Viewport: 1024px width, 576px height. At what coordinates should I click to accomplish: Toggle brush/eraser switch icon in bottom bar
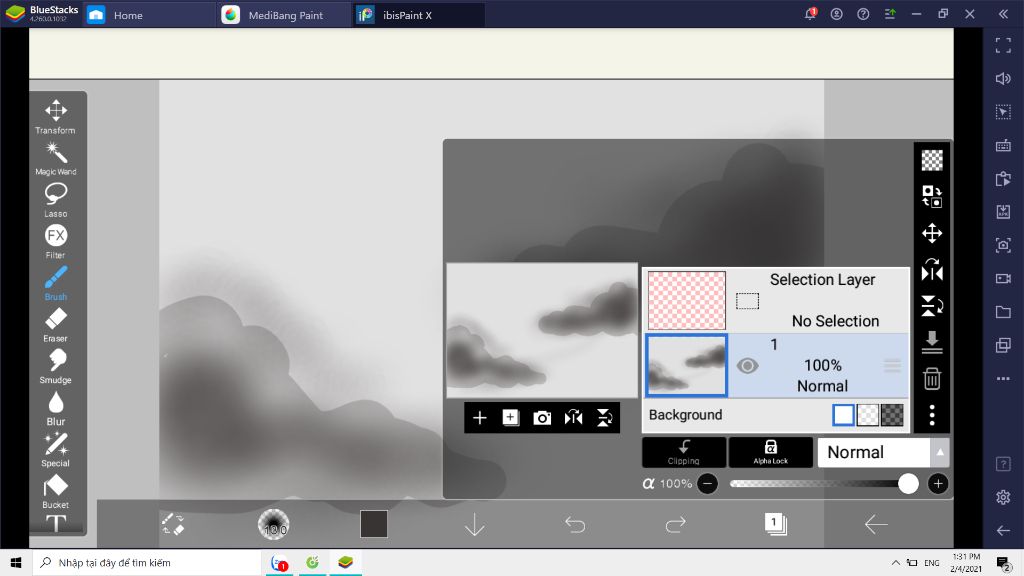pyautogui.click(x=173, y=524)
